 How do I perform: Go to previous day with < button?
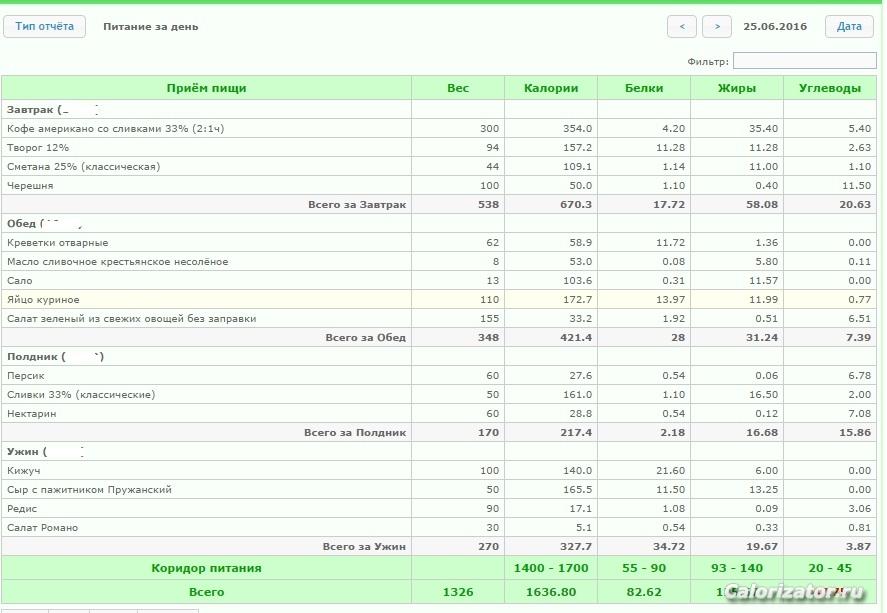click(682, 27)
